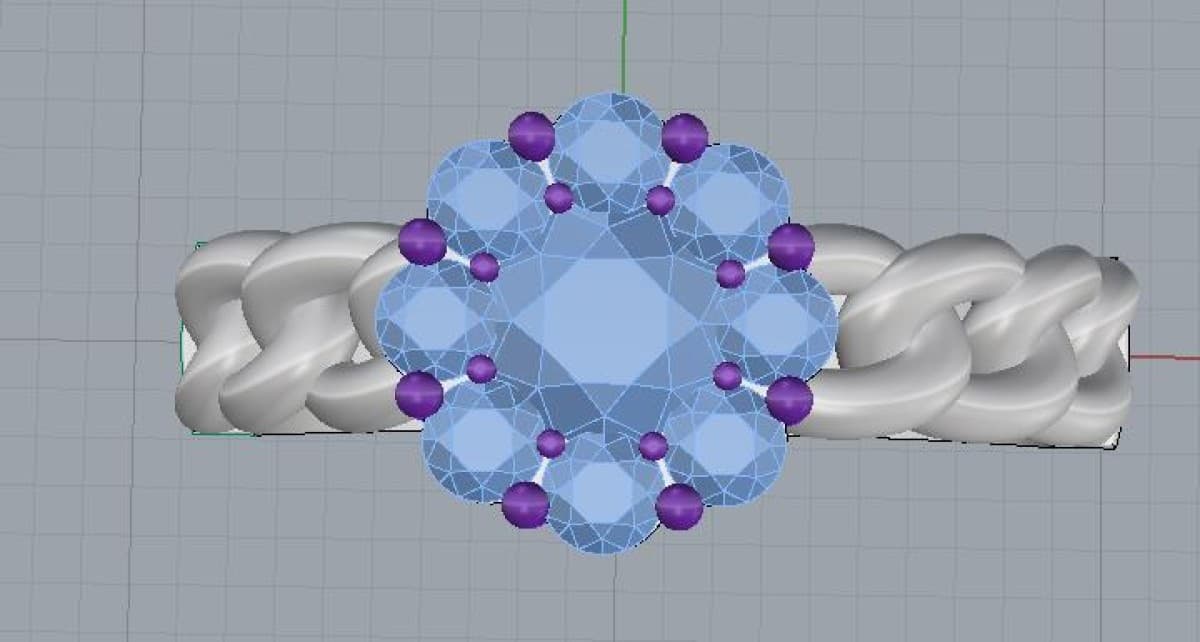Pick the small blue gem on the far right of the cluster

coord(778,324)
